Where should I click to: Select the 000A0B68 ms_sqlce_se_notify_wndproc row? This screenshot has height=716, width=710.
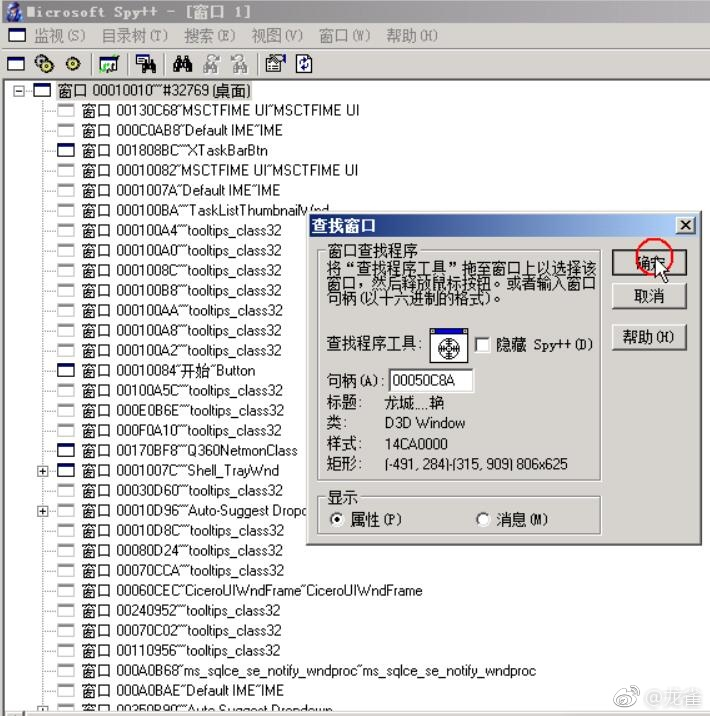pyautogui.click(x=309, y=671)
